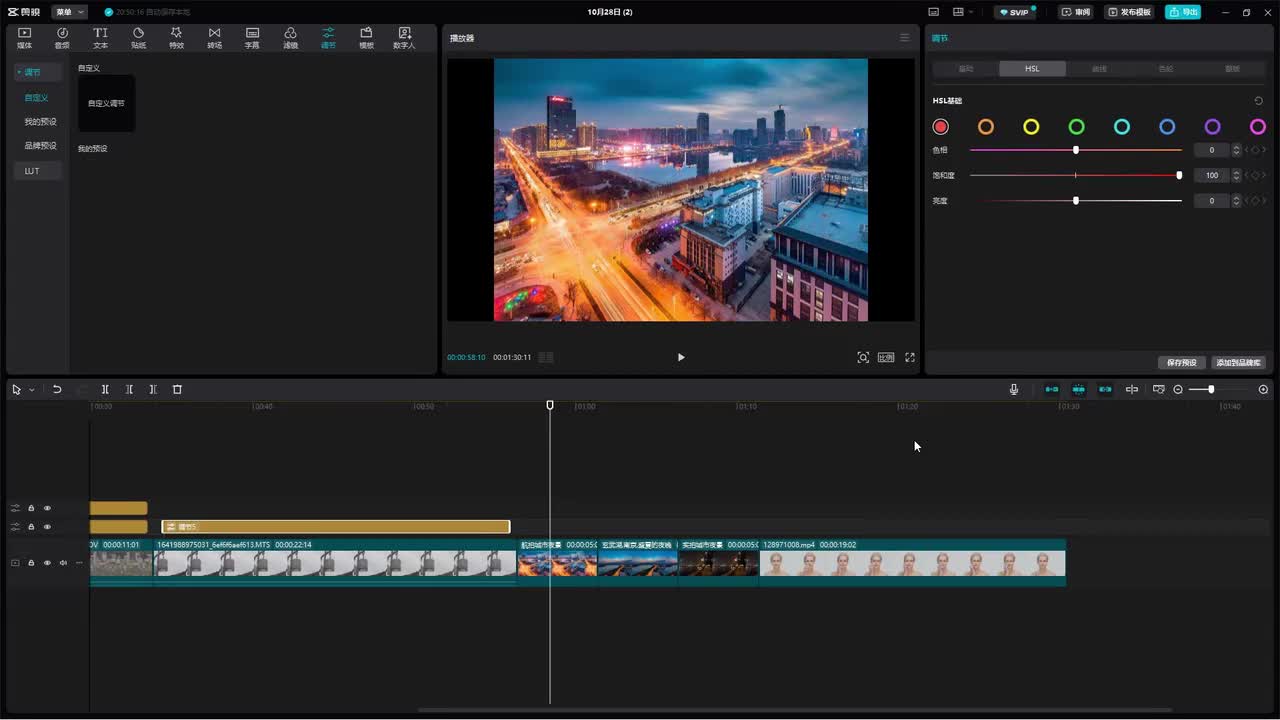
Task: Select the green HSL color ring
Action: click(1076, 127)
